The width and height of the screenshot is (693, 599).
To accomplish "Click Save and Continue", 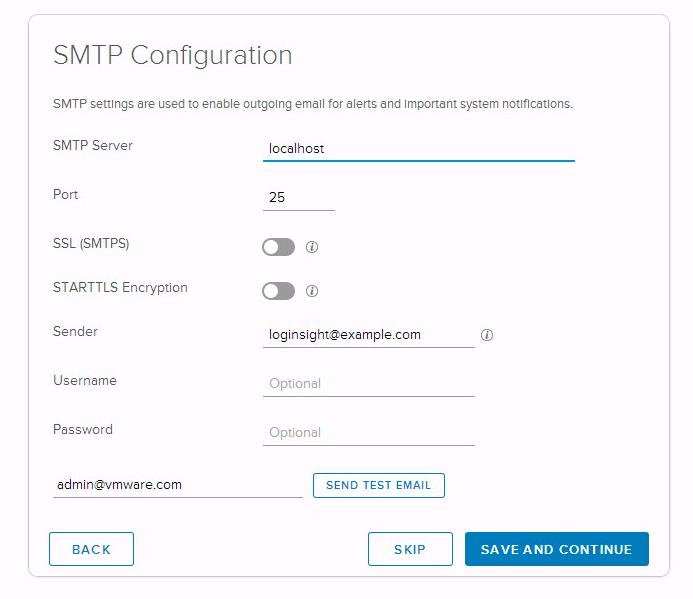I will click(x=556, y=549).
